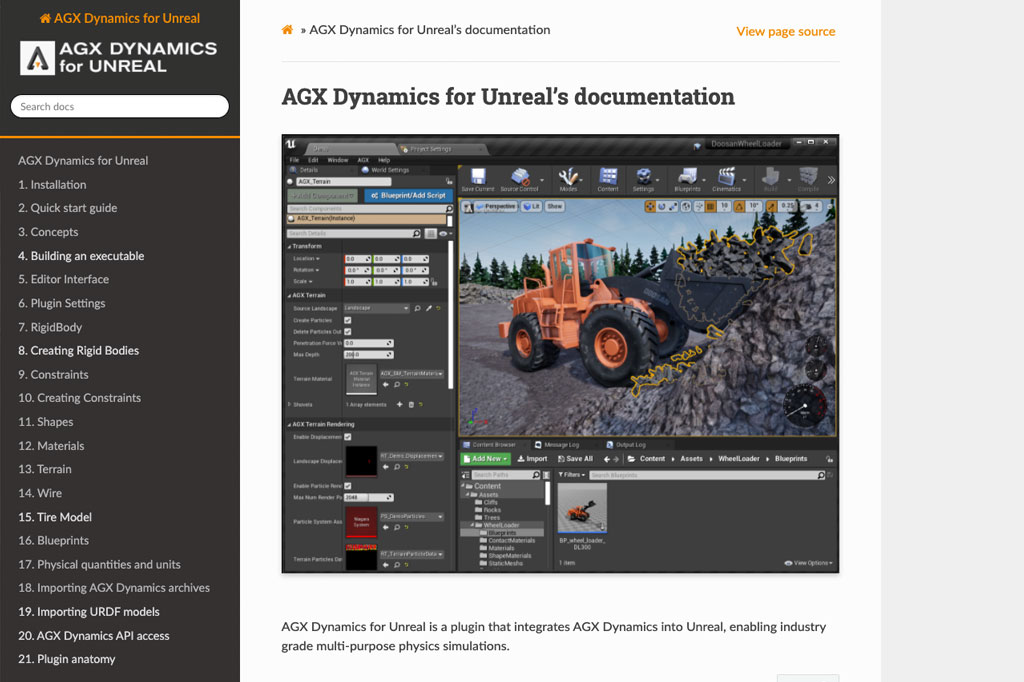The image size is (1024, 682).
Task: Select the translate gizmo in the viewport toolbar
Action: click(x=650, y=206)
